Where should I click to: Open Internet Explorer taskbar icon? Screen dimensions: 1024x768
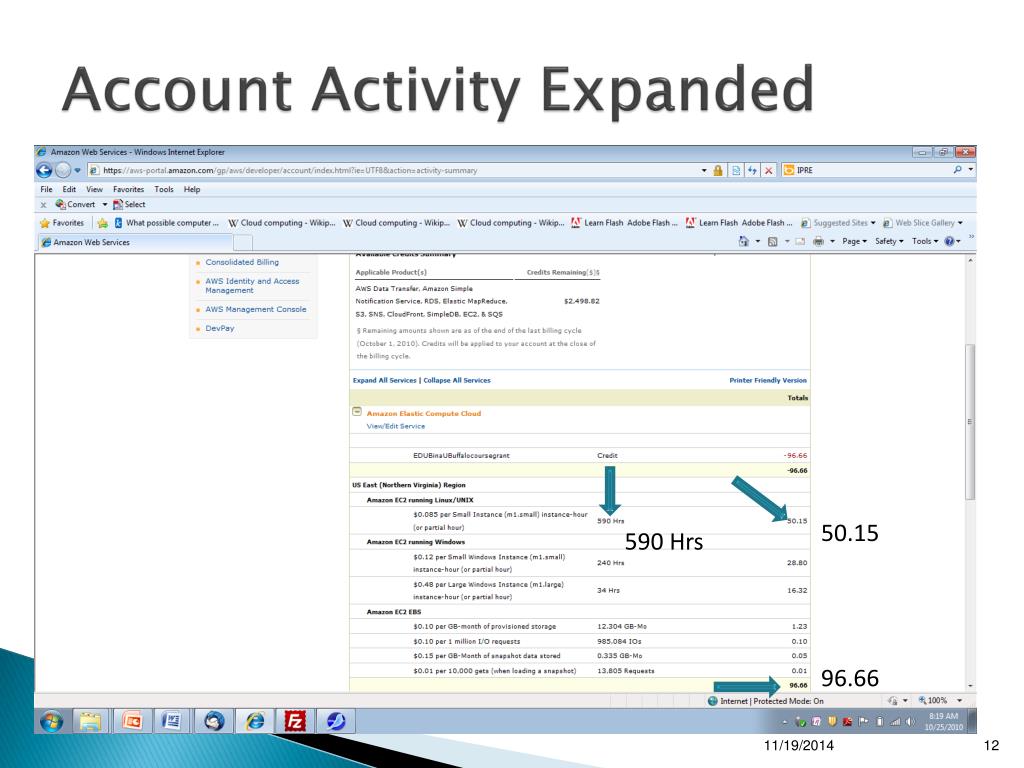click(254, 722)
